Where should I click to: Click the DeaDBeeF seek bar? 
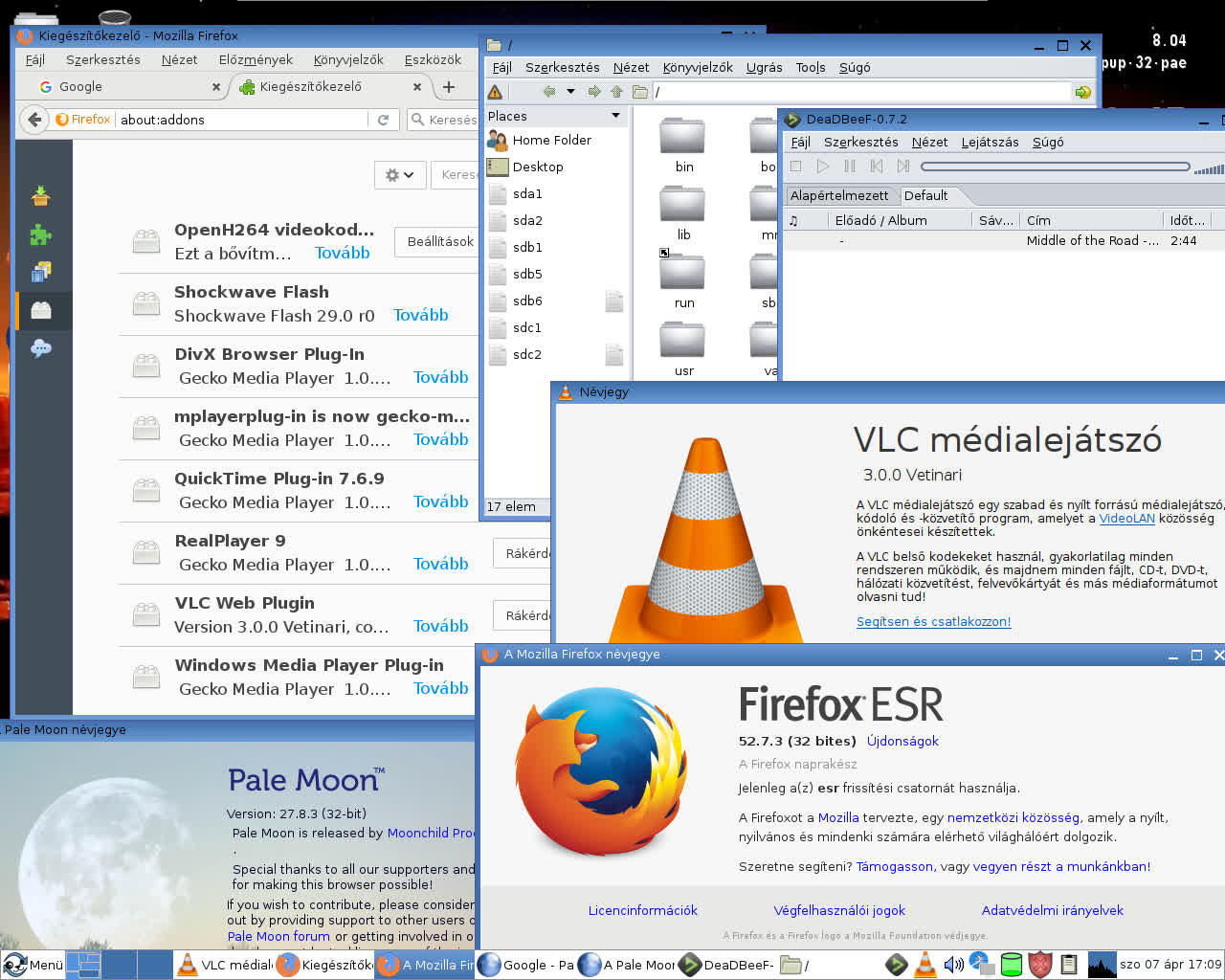(x=1056, y=167)
